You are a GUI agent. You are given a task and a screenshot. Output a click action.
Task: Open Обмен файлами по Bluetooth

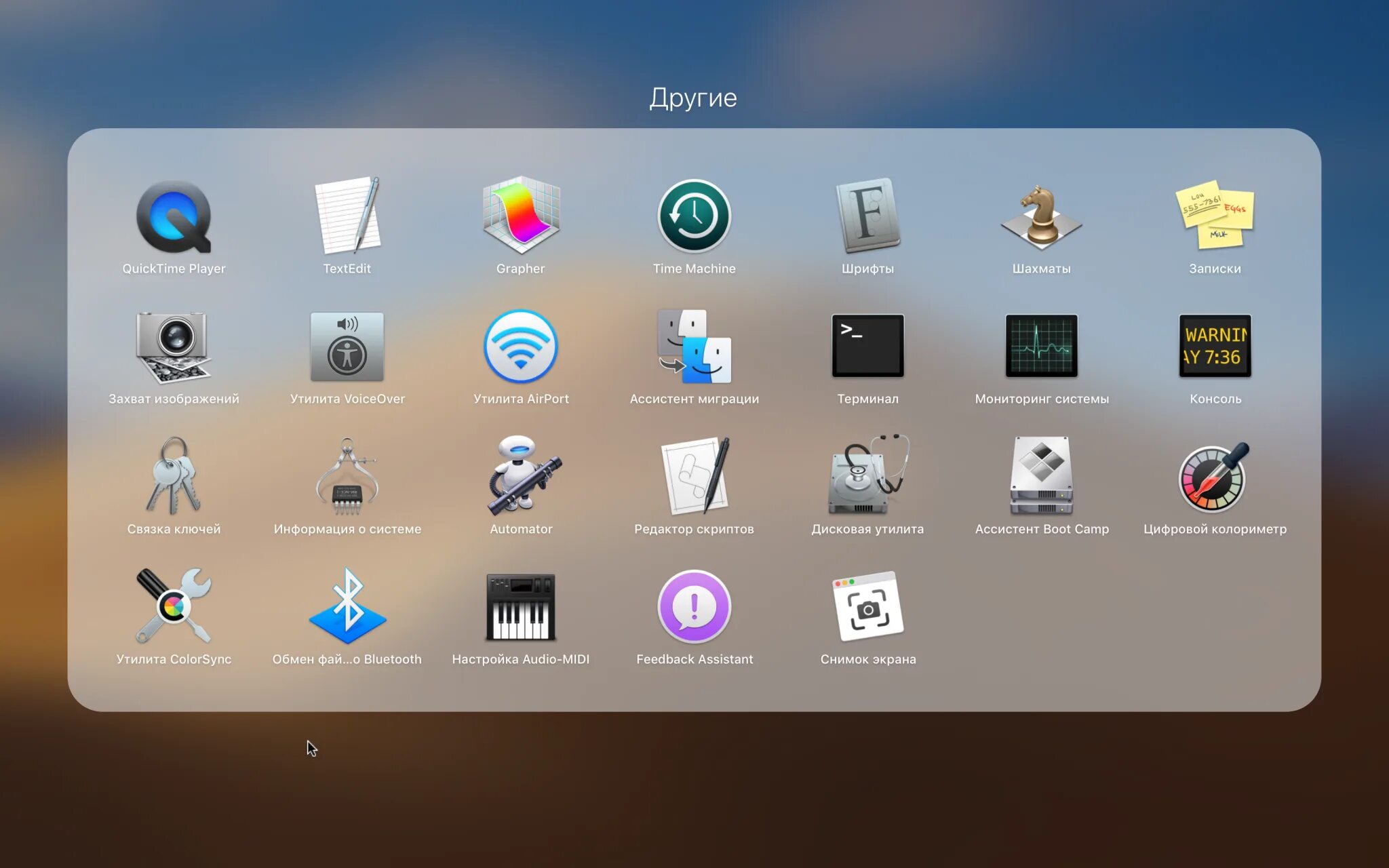[347, 608]
